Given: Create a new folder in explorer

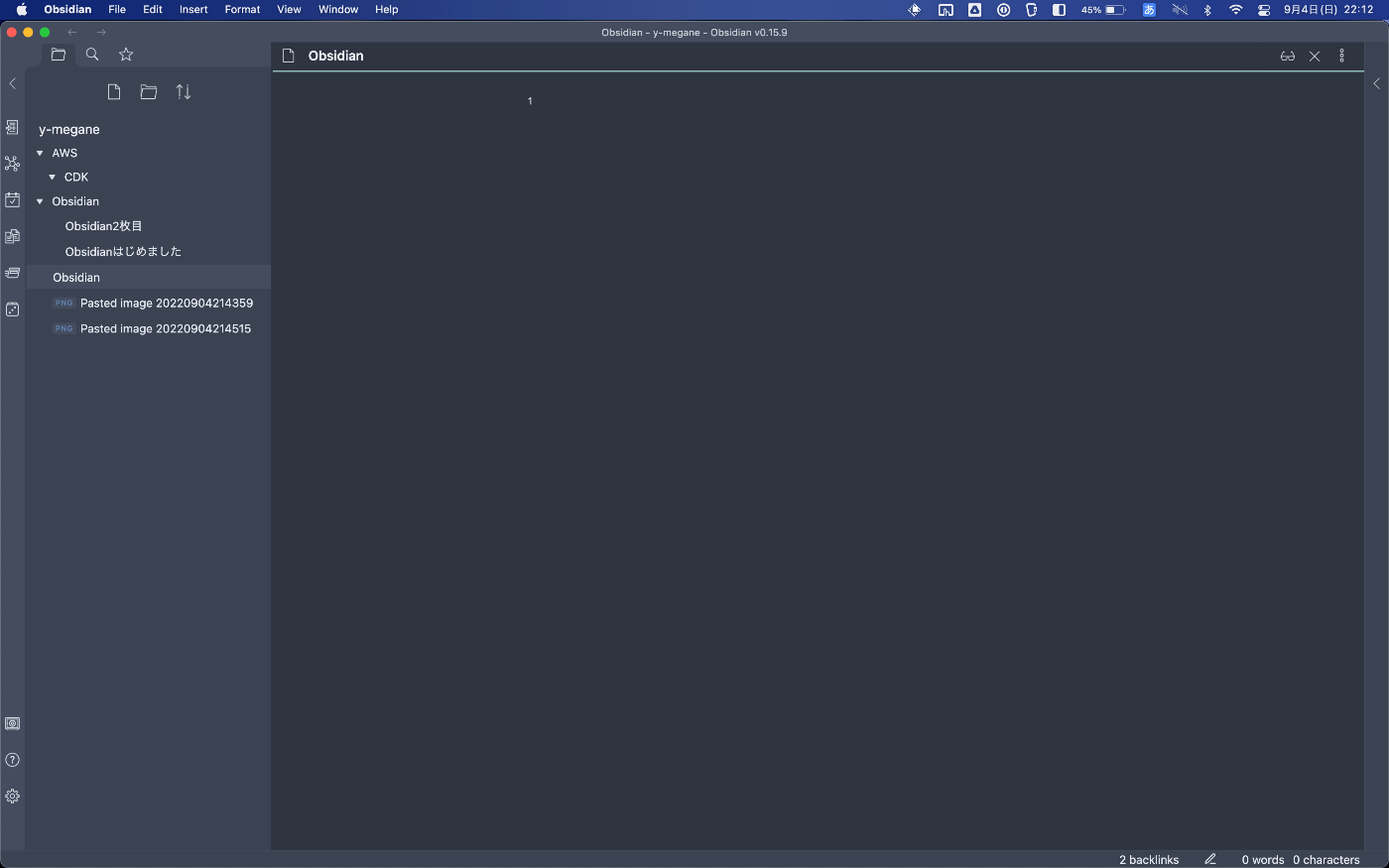Looking at the screenshot, I should click(149, 92).
